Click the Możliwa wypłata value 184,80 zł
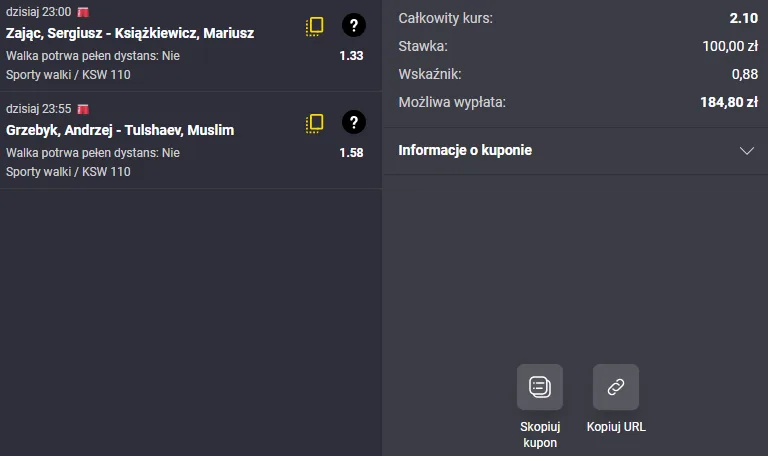The height and width of the screenshot is (456, 768). point(729,102)
